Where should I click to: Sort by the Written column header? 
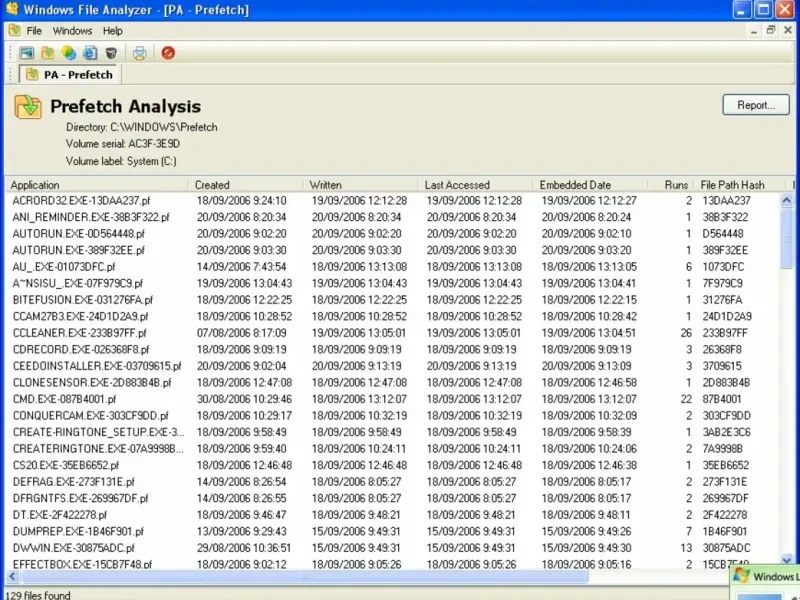[x=361, y=185]
